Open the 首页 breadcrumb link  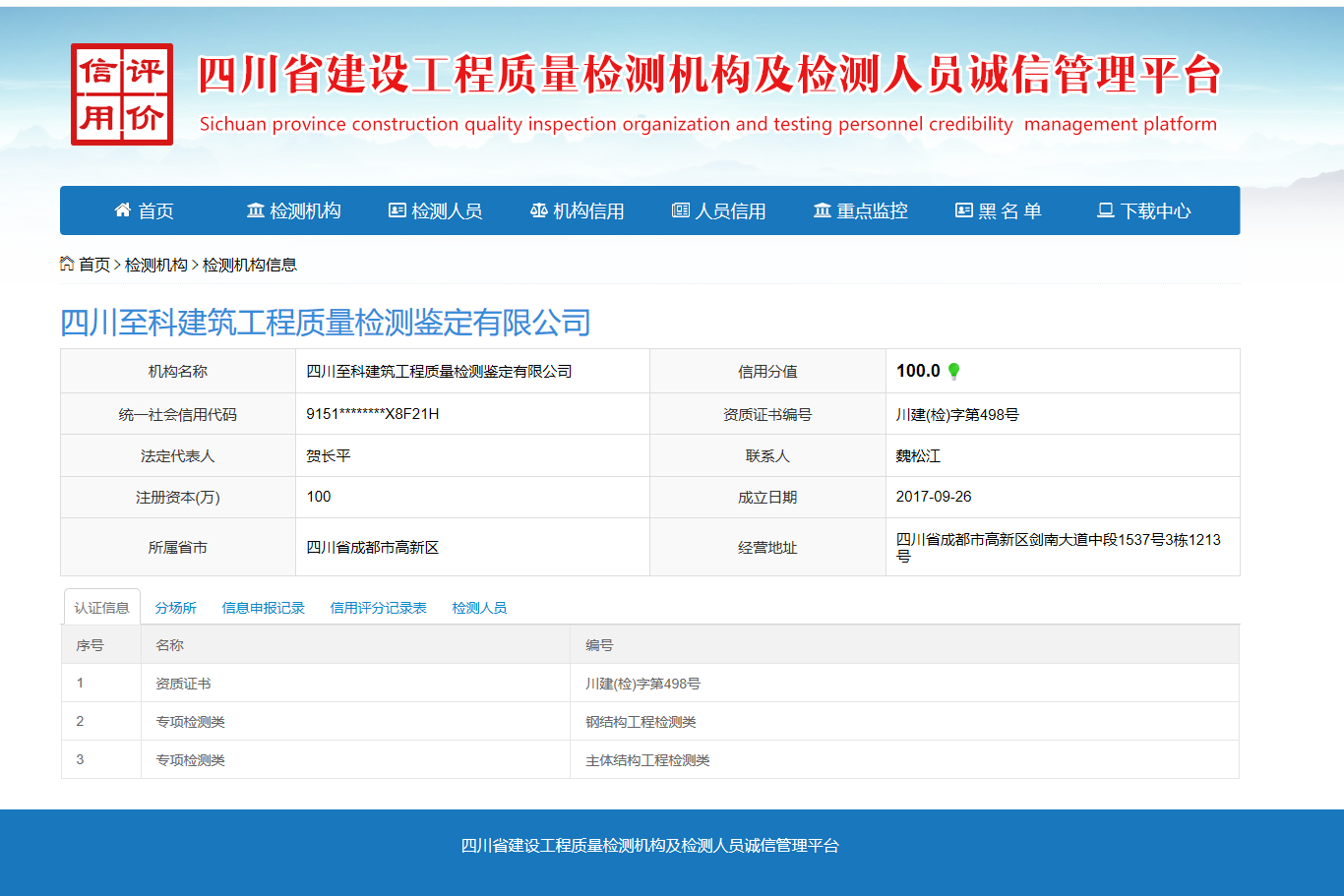pyautogui.click(x=94, y=265)
